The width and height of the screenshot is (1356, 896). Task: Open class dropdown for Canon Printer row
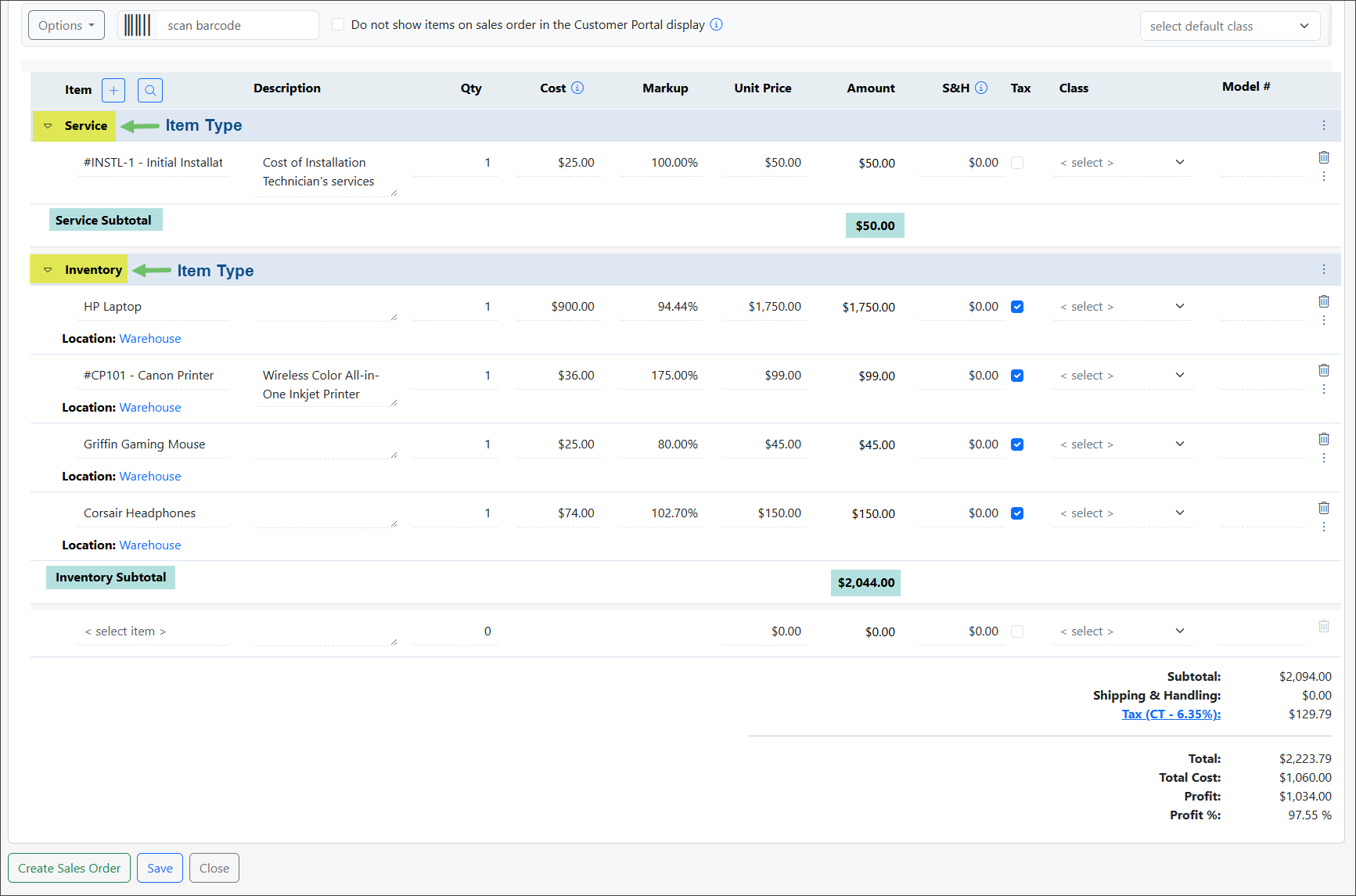click(x=1122, y=376)
